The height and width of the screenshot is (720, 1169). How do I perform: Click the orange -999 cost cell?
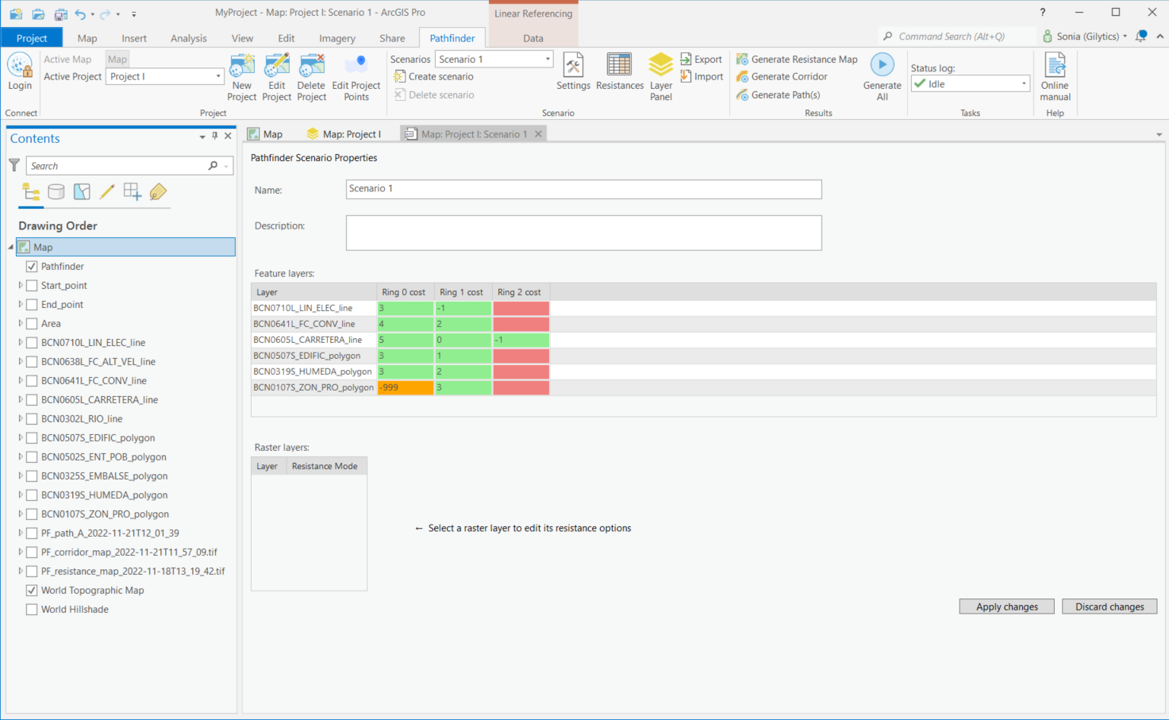(x=404, y=387)
